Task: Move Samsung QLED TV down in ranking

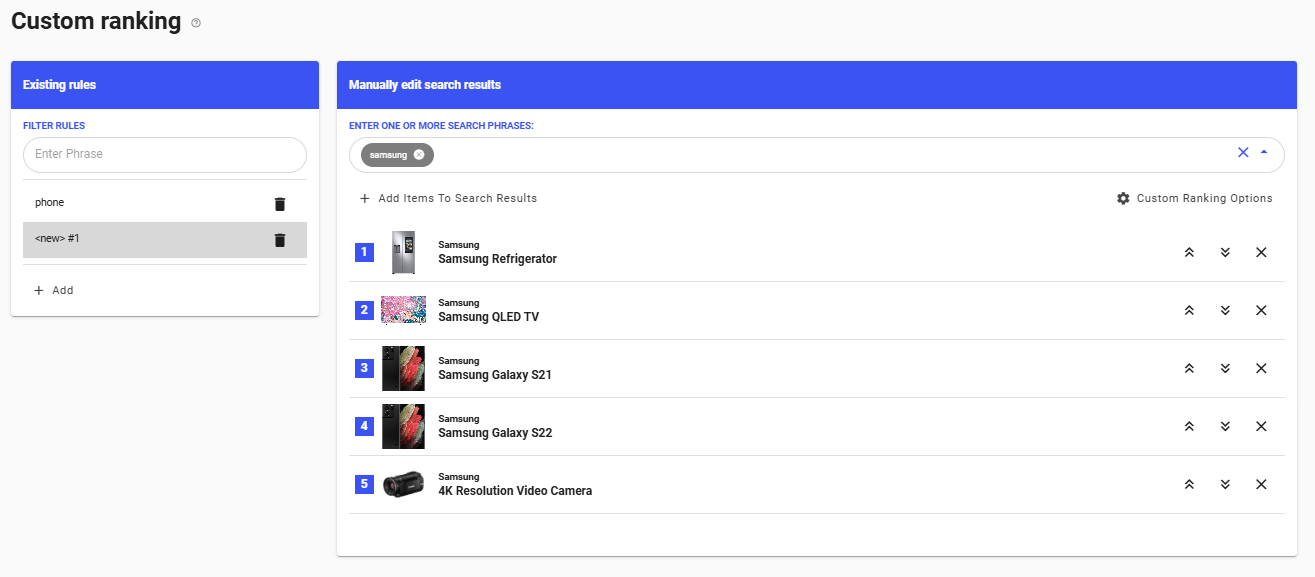Action: (x=1225, y=310)
